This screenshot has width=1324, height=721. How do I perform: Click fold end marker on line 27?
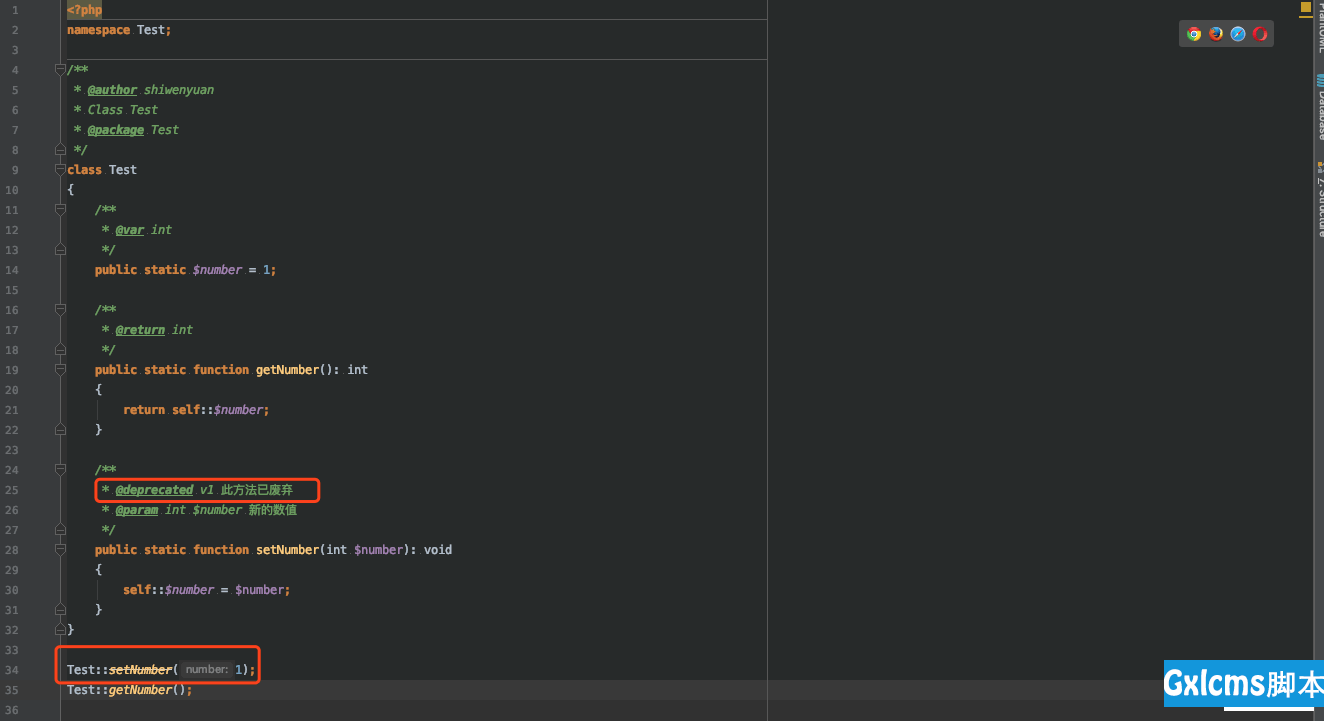point(60,530)
